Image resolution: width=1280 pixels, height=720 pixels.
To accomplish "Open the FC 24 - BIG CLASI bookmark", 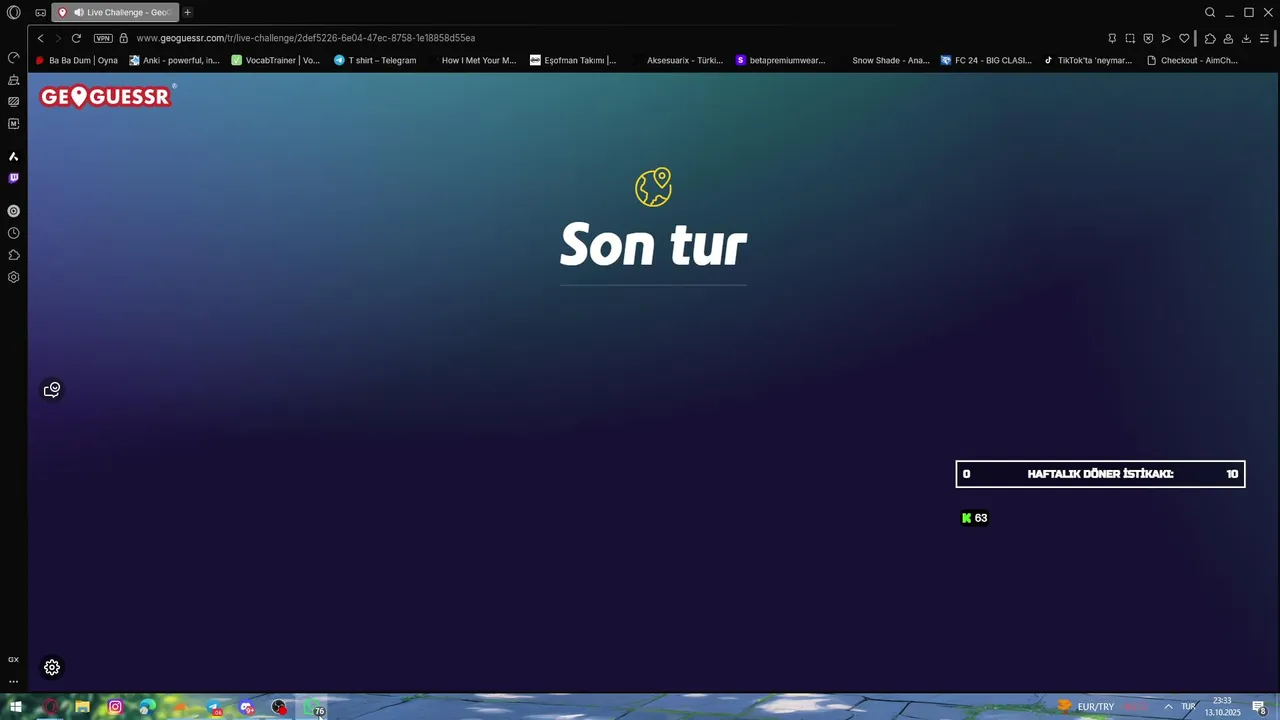I will (986, 60).
